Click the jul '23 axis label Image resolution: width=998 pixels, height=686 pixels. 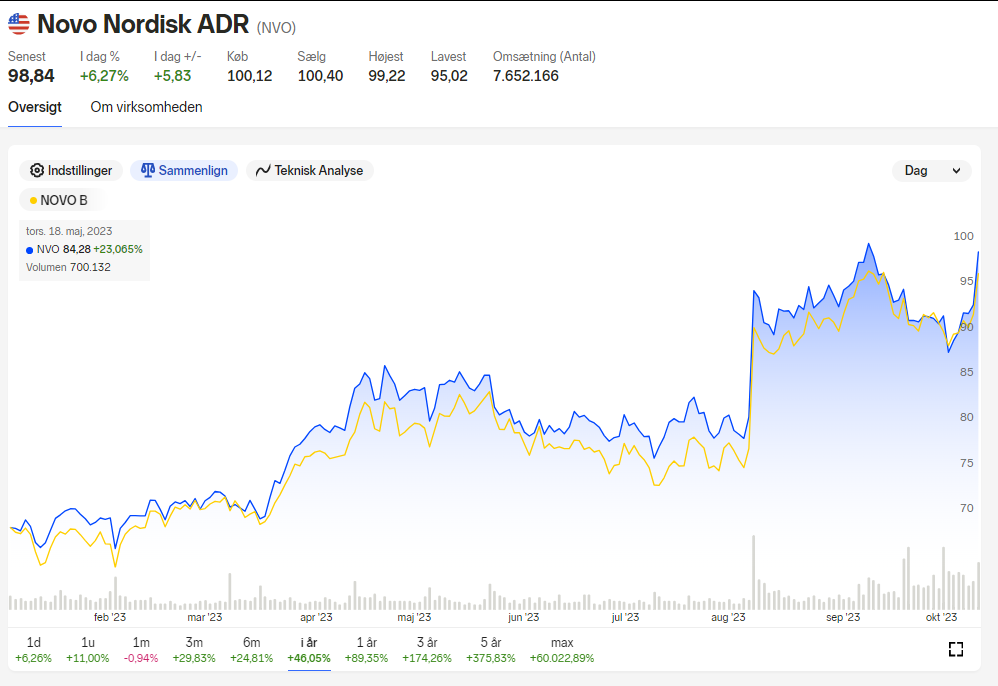coord(625,617)
